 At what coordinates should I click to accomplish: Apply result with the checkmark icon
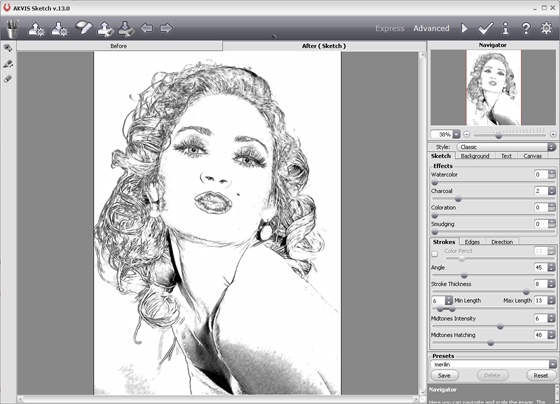485,28
